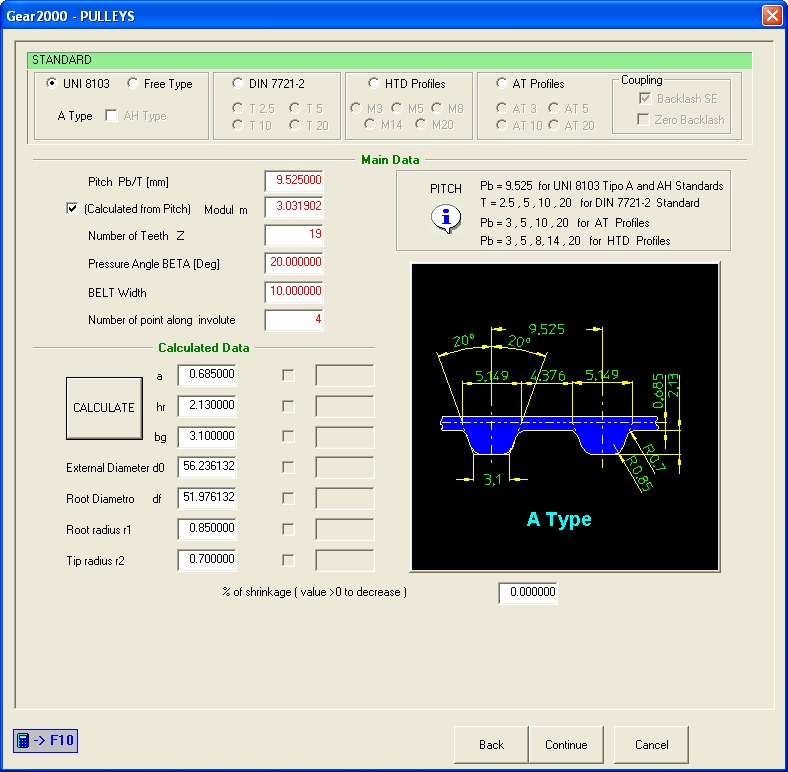Screen dimensions: 788x772
Task: Enable the override checkbox next to hr value
Action: [x=289, y=406]
